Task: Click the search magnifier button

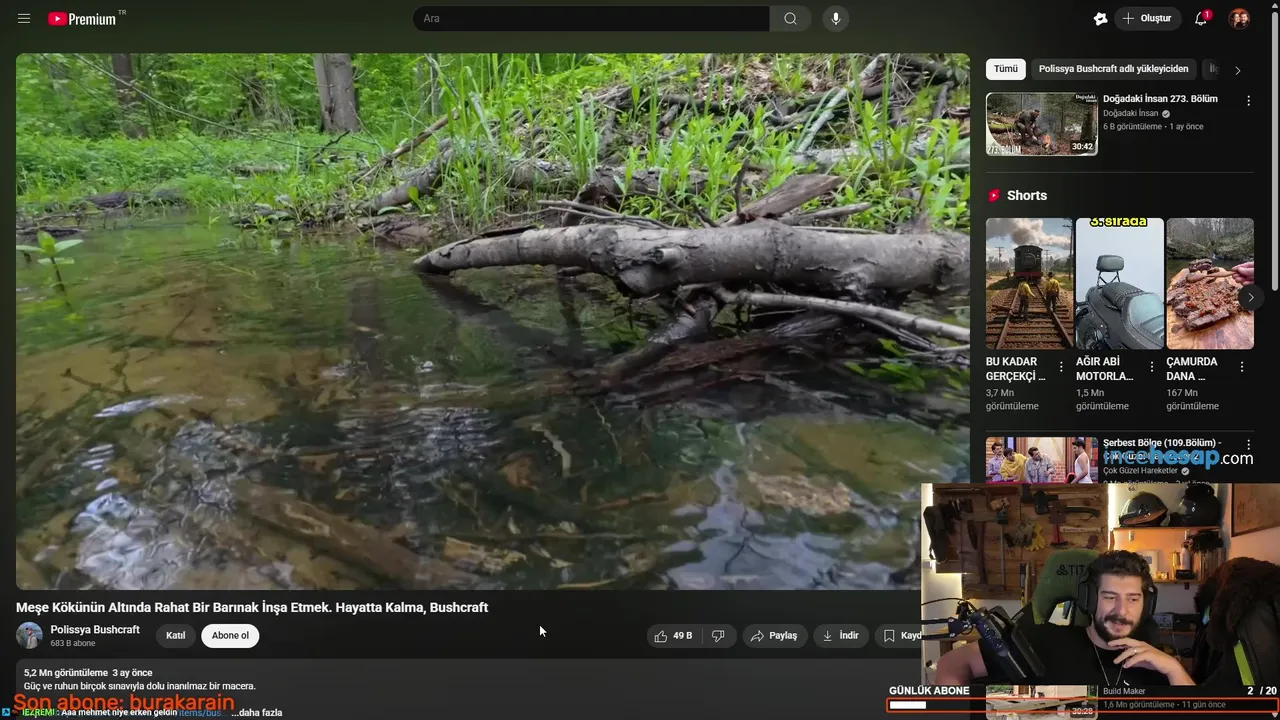Action: coord(790,19)
